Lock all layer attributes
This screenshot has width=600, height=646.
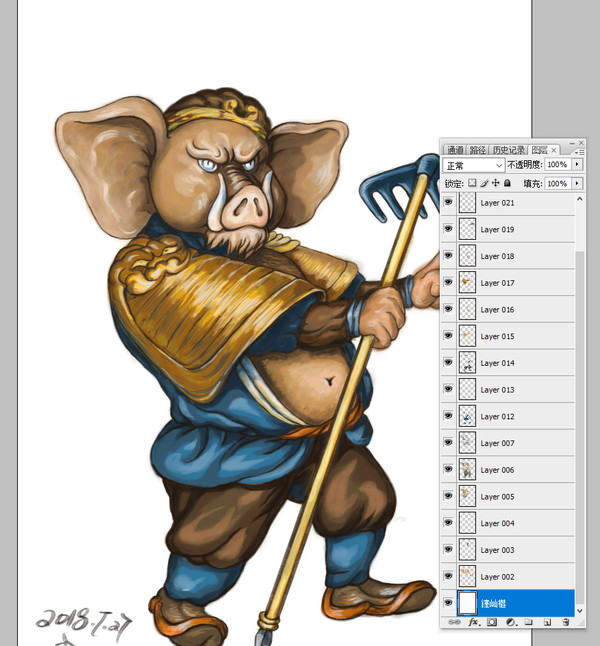coord(507,183)
